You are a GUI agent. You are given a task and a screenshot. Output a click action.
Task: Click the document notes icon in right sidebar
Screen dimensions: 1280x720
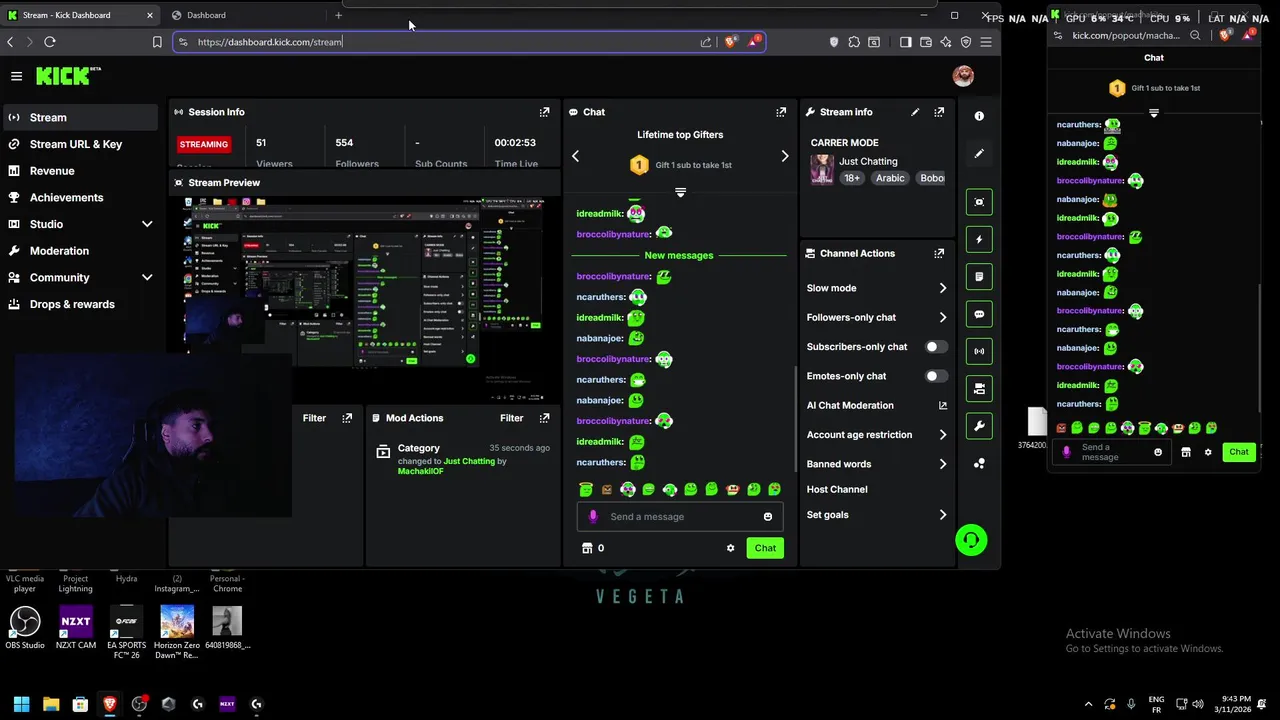pos(979,276)
